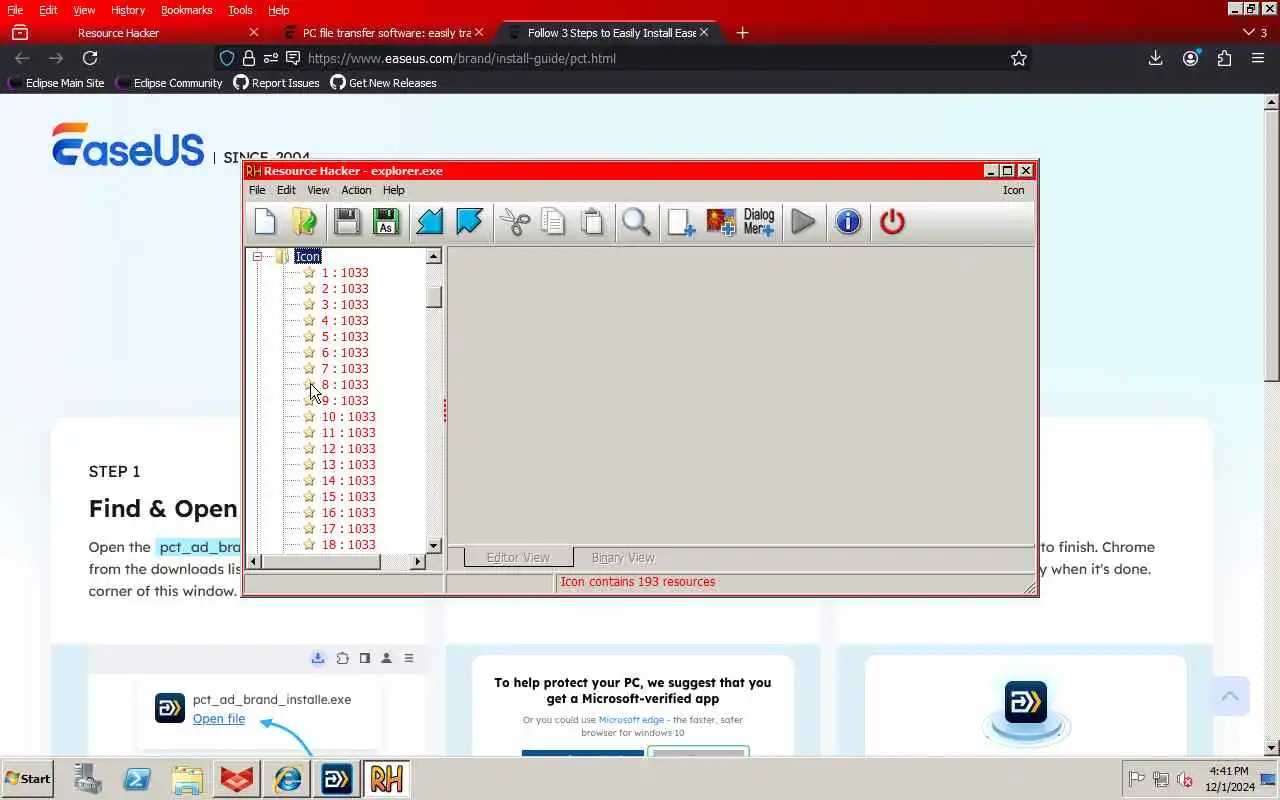Click tree scrollbar up arrow
Image resolution: width=1280 pixels, height=800 pixels.
434,257
